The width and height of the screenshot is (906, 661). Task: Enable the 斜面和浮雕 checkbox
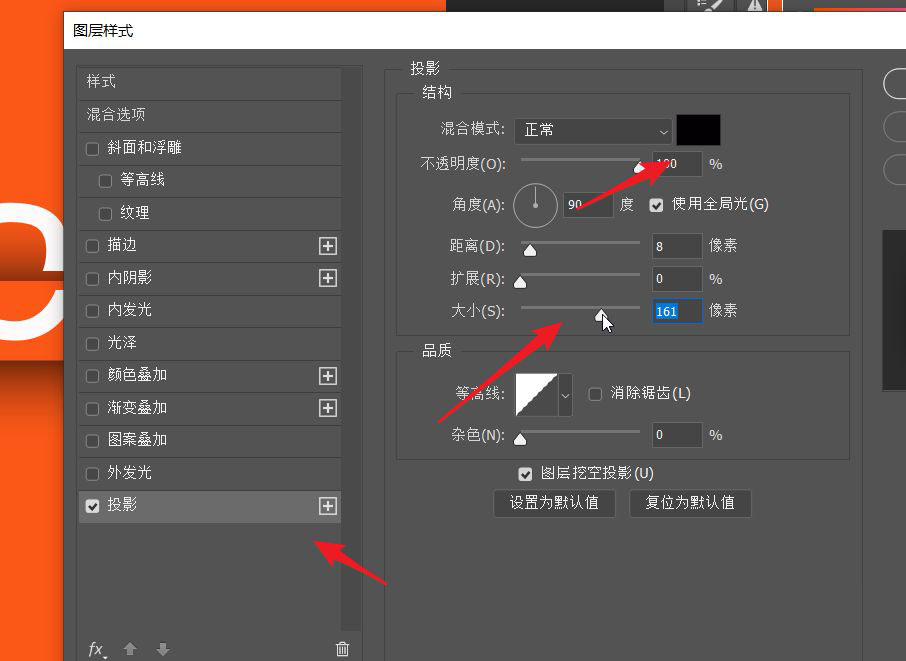[92, 148]
